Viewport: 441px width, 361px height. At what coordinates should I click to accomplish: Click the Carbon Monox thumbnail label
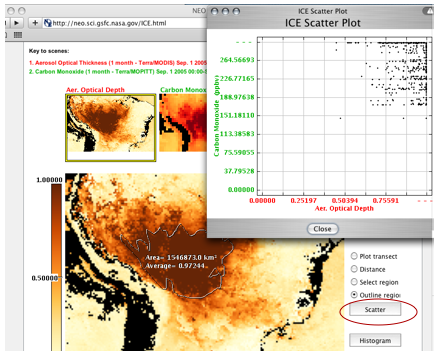coord(183,90)
